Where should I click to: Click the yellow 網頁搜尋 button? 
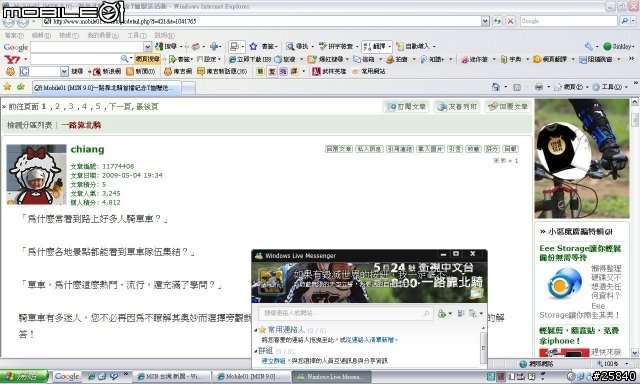tap(147, 59)
